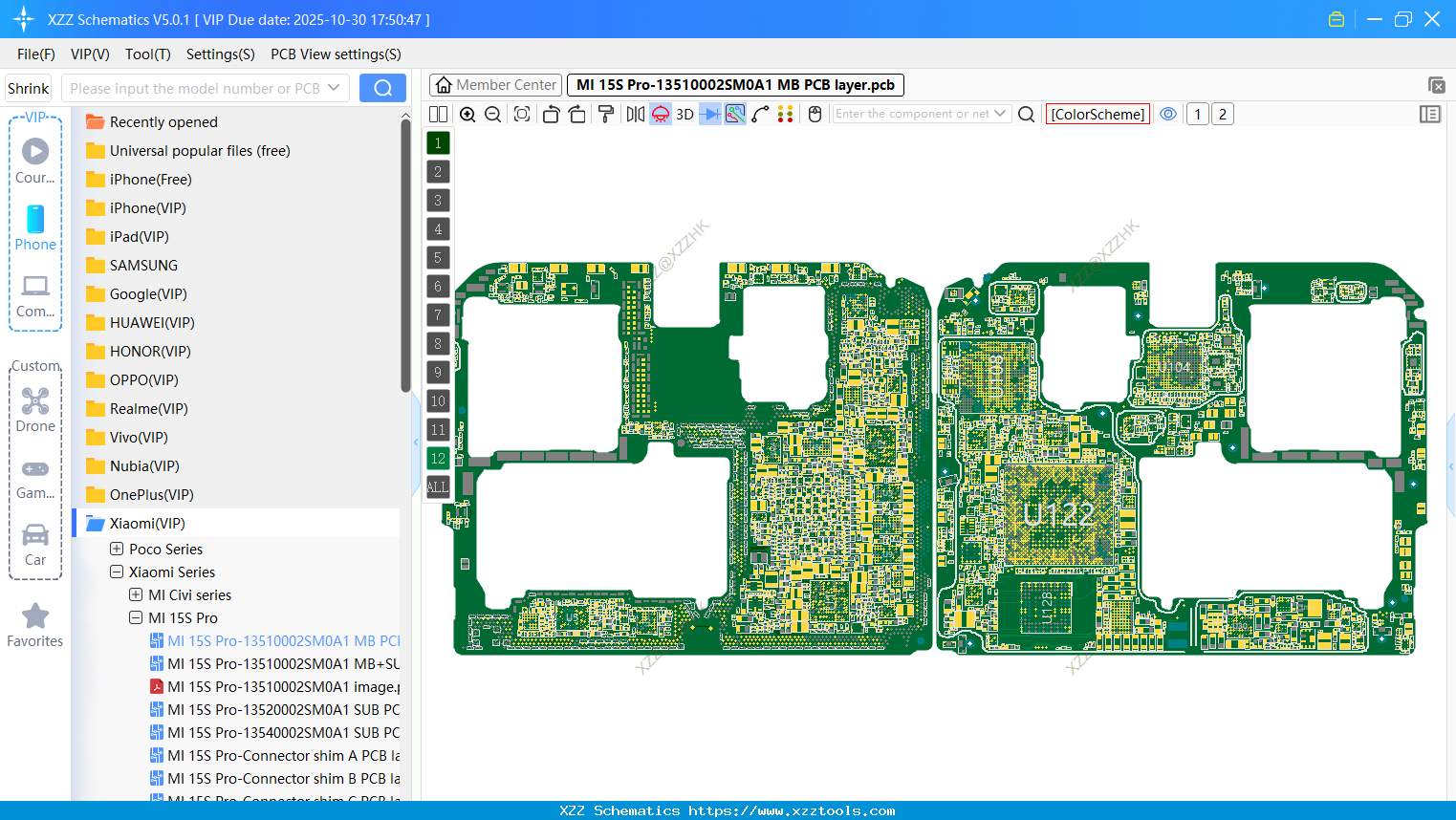Open the ColorScheme button
The image size is (1456, 820).
pyautogui.click(x=1097, y=114)
